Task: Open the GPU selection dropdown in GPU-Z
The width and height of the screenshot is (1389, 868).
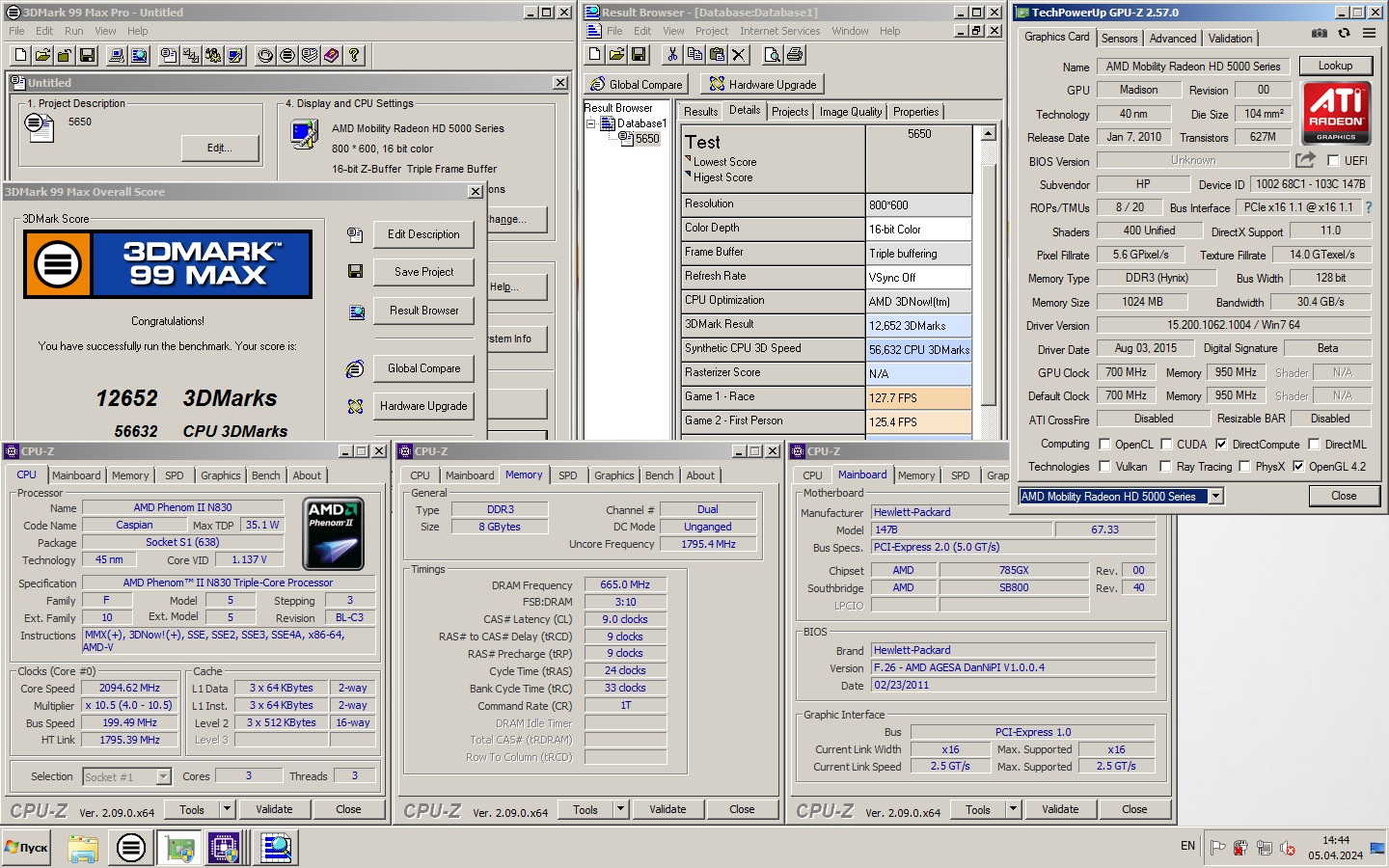Action: [1215, 496]
